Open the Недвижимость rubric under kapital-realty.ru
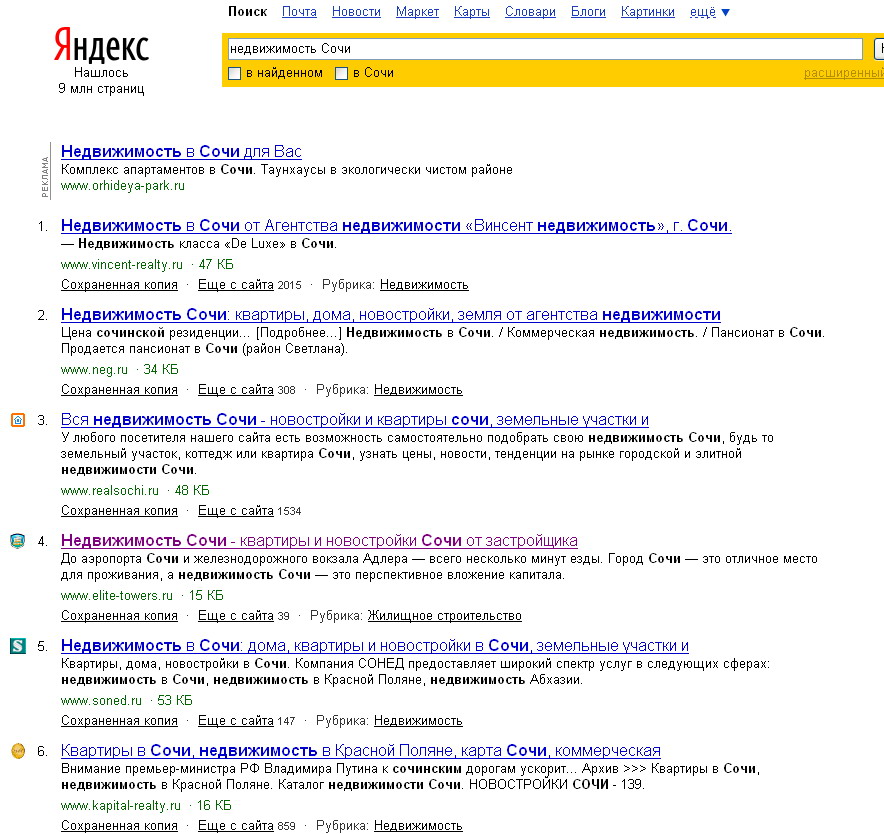Viewport: 884px width, 834px height. [418, 826]
